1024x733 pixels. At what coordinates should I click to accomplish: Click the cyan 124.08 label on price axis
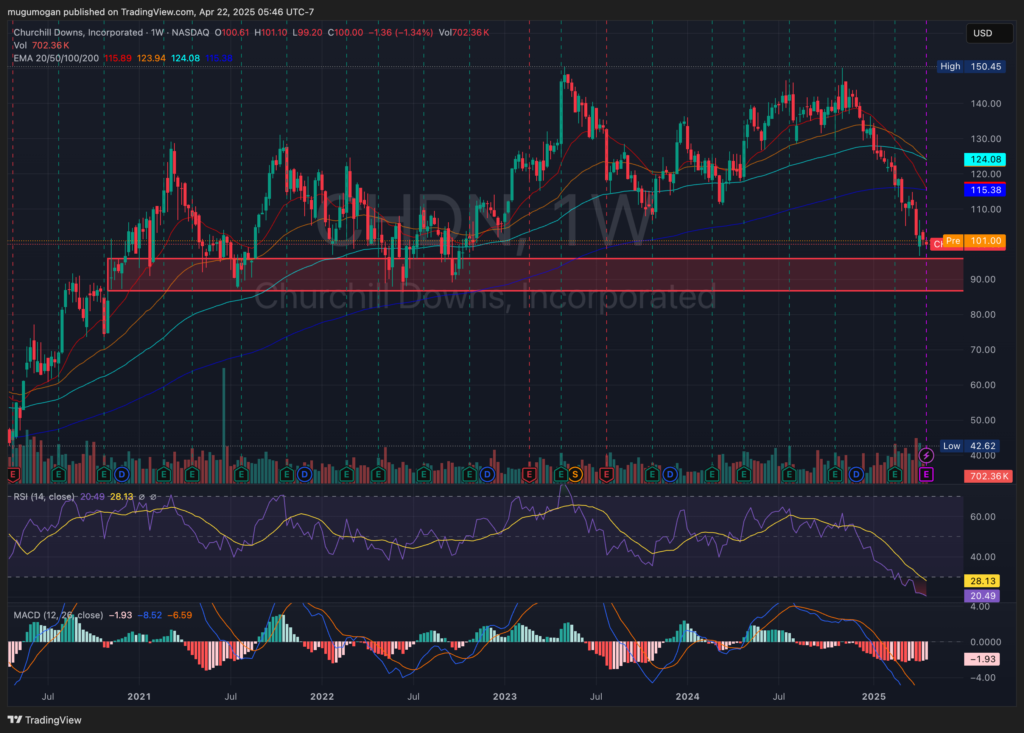[x=985, y=159]
